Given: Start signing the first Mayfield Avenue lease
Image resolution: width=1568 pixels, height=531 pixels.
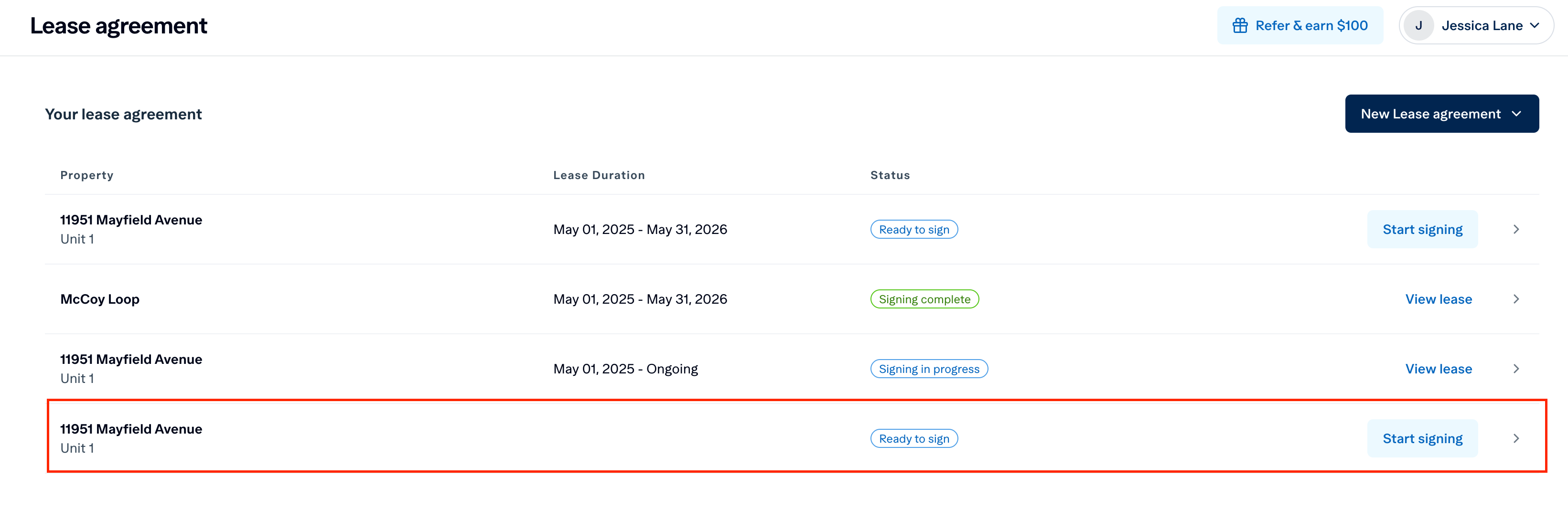Looking at the screenshot, I should click(x=1422, y=229).
